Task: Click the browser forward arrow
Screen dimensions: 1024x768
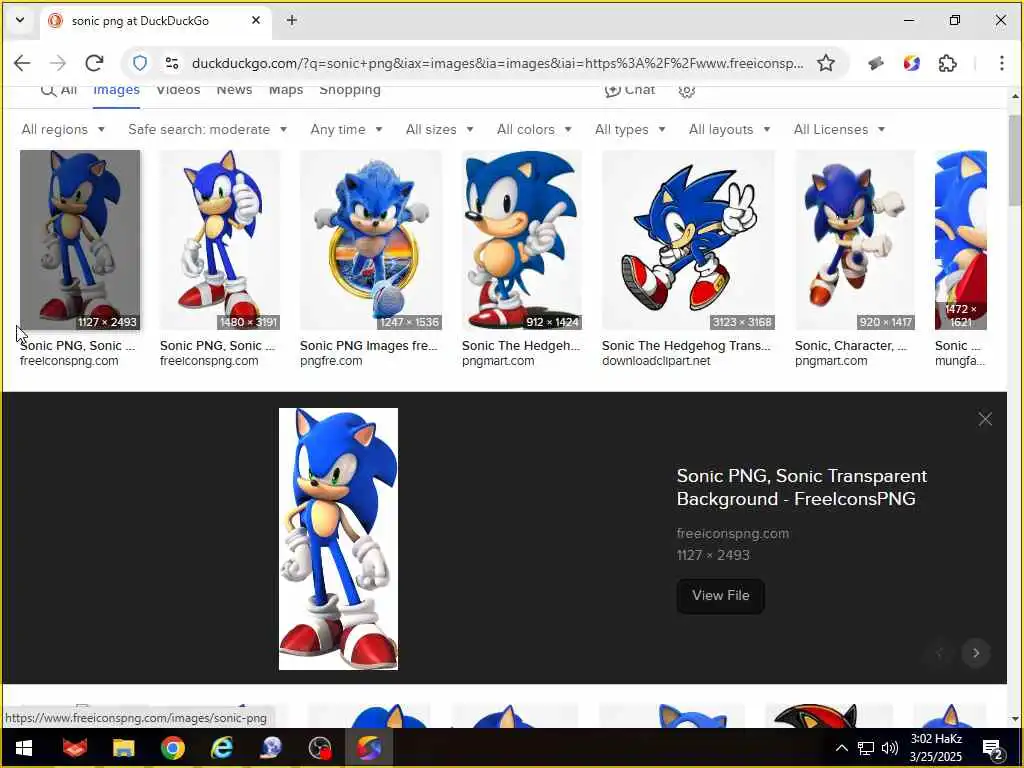Action: coord(58,63)
